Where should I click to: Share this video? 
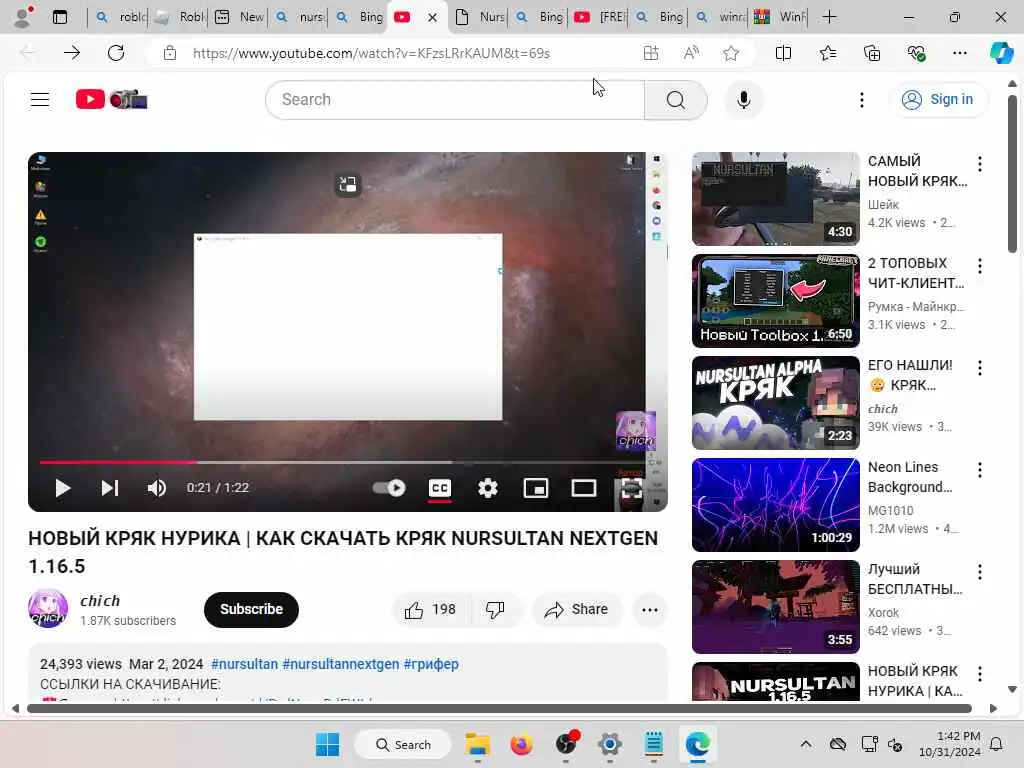pos(577,609)
